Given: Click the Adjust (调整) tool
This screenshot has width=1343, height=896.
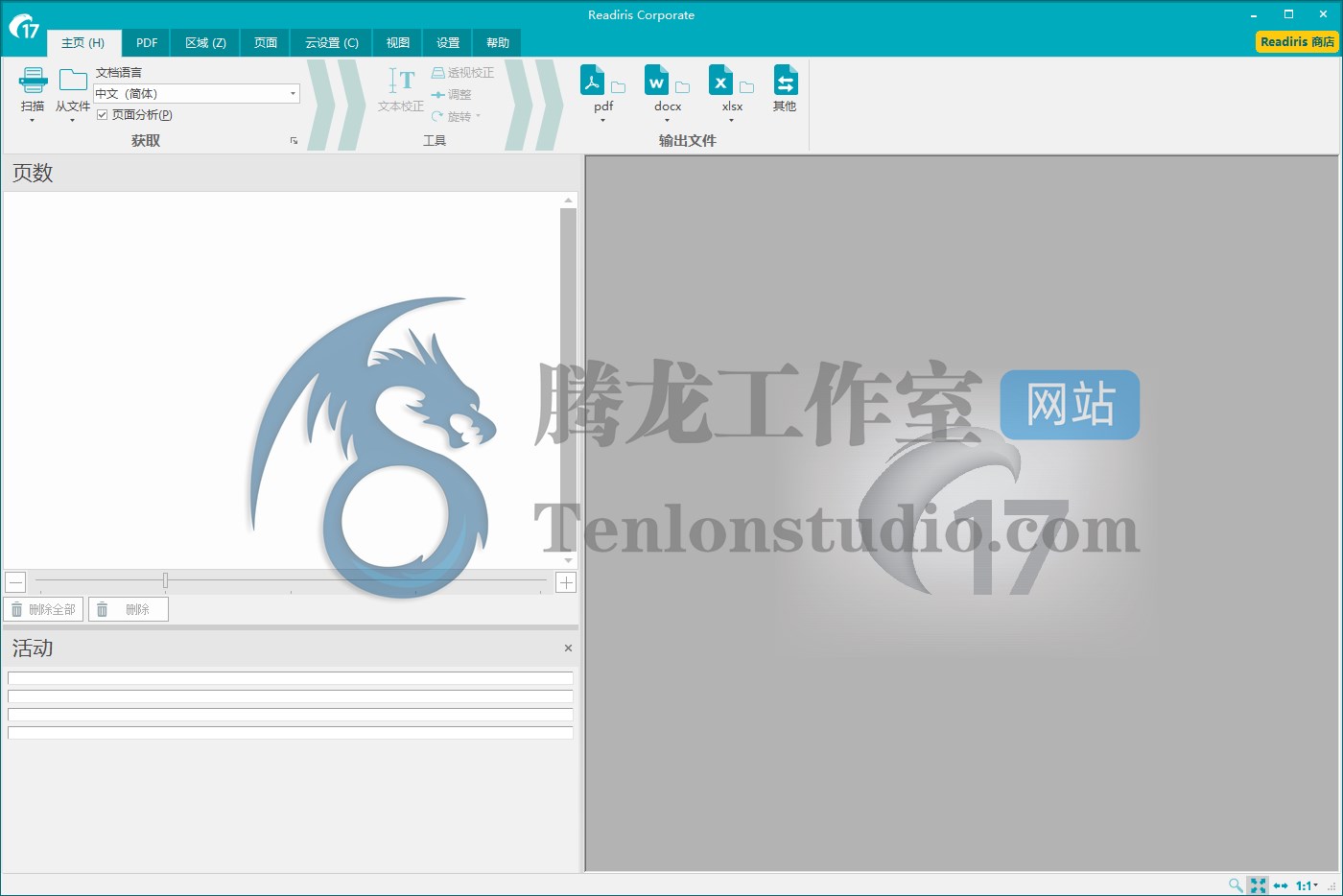Looking at the screenshot, I should [451, 95].
